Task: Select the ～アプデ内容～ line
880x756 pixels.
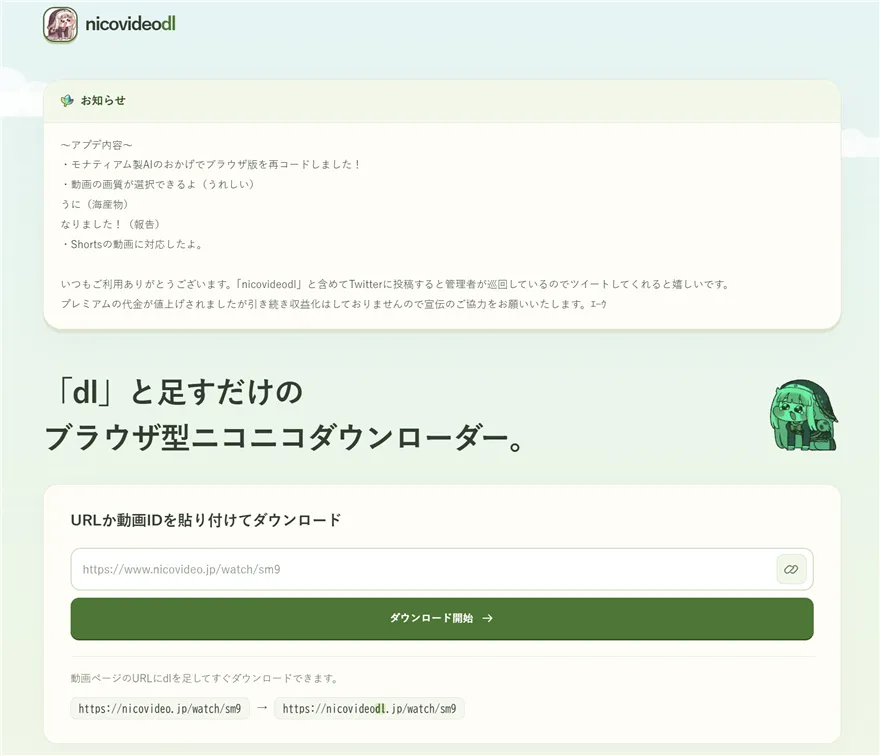Action: coord(97,145)
